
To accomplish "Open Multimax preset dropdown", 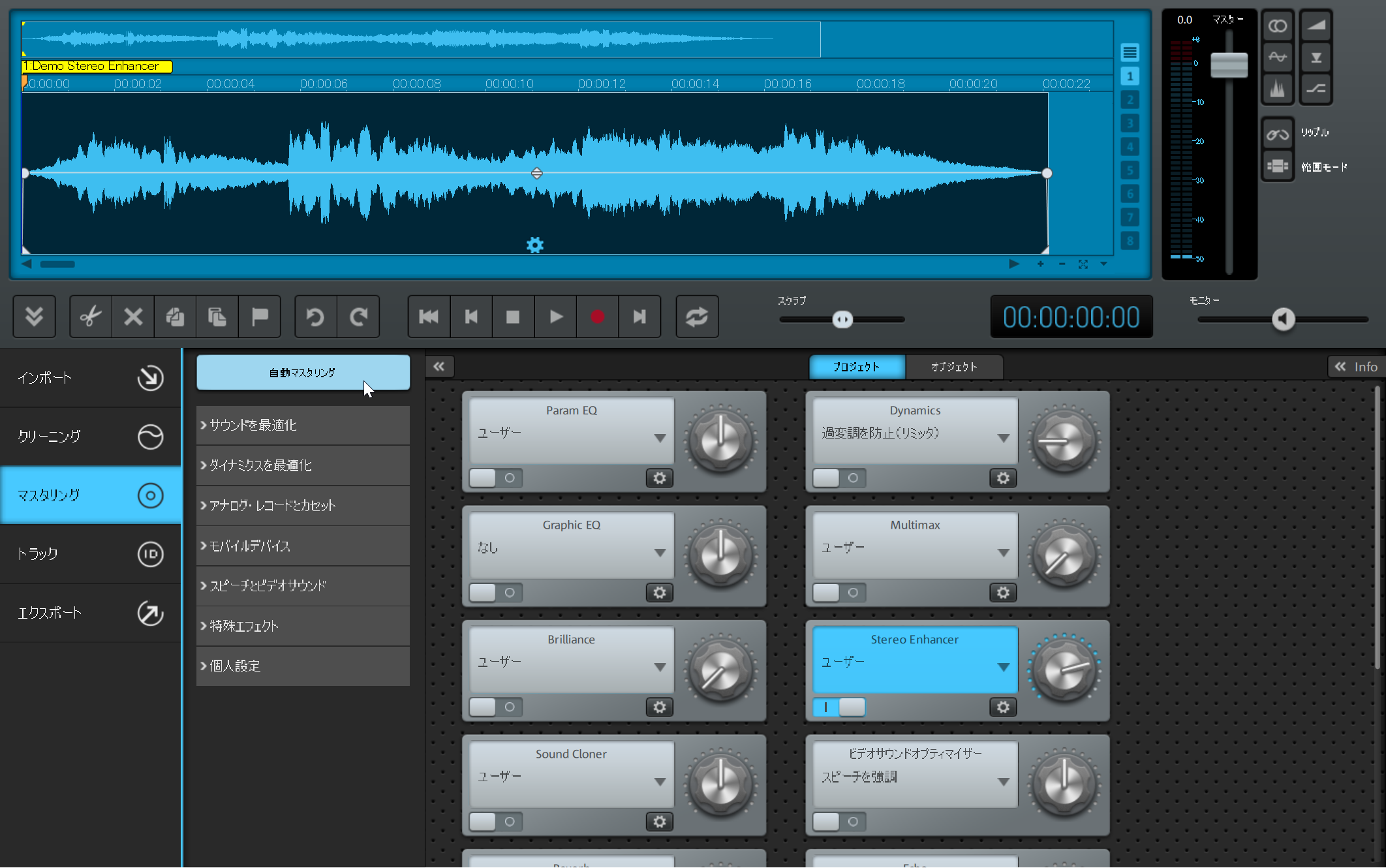I will coord(1003,553).
